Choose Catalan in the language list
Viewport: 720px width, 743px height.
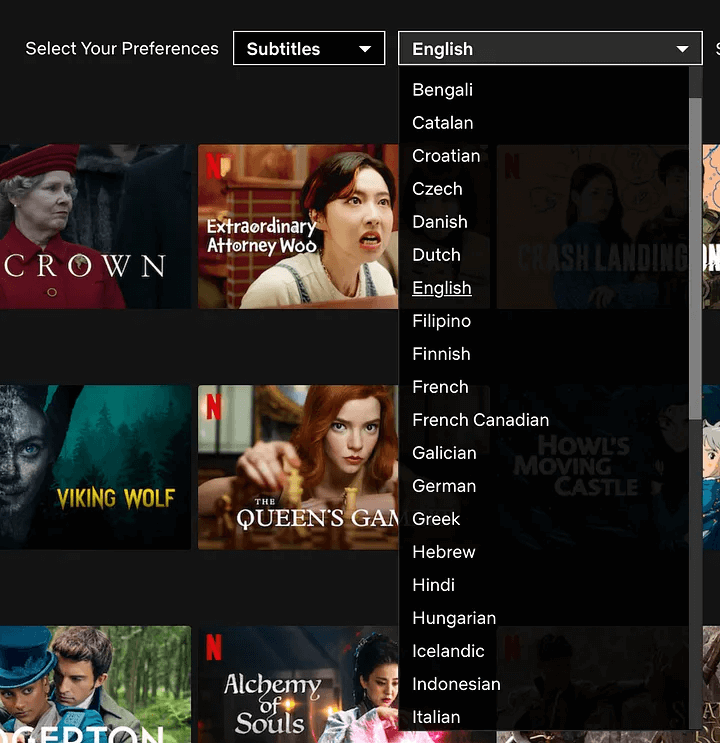click(x=442, y=123)
